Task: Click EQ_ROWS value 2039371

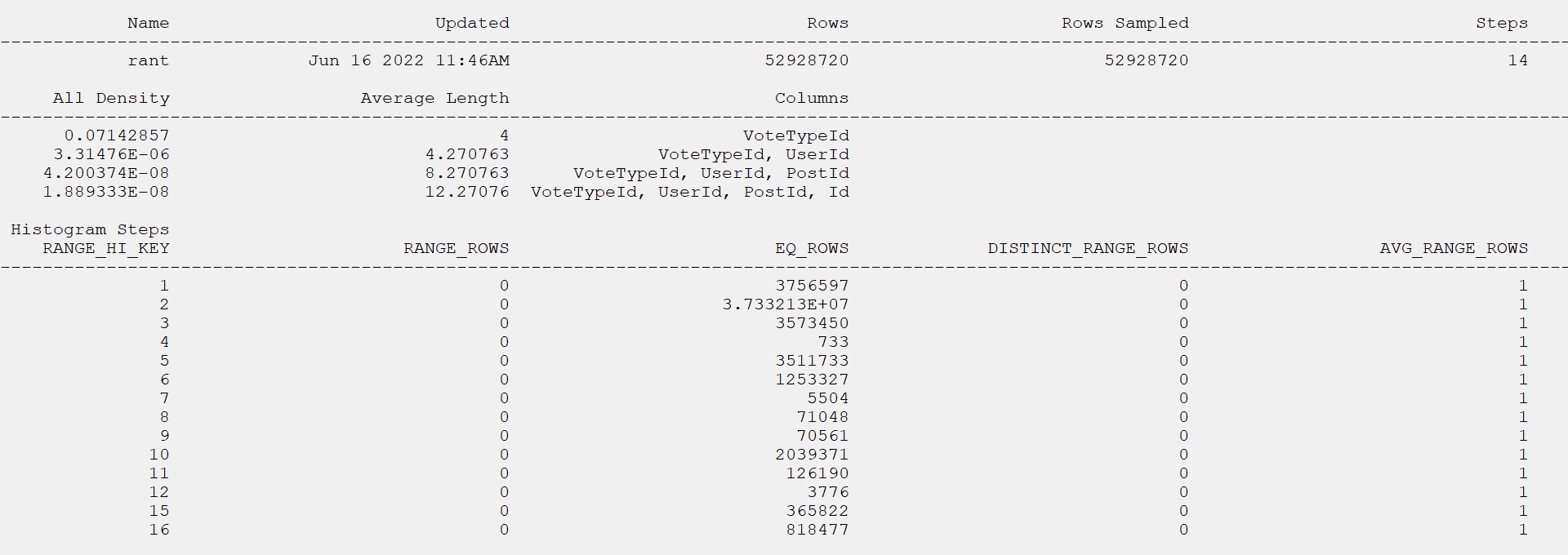Action: click(812, 455)
